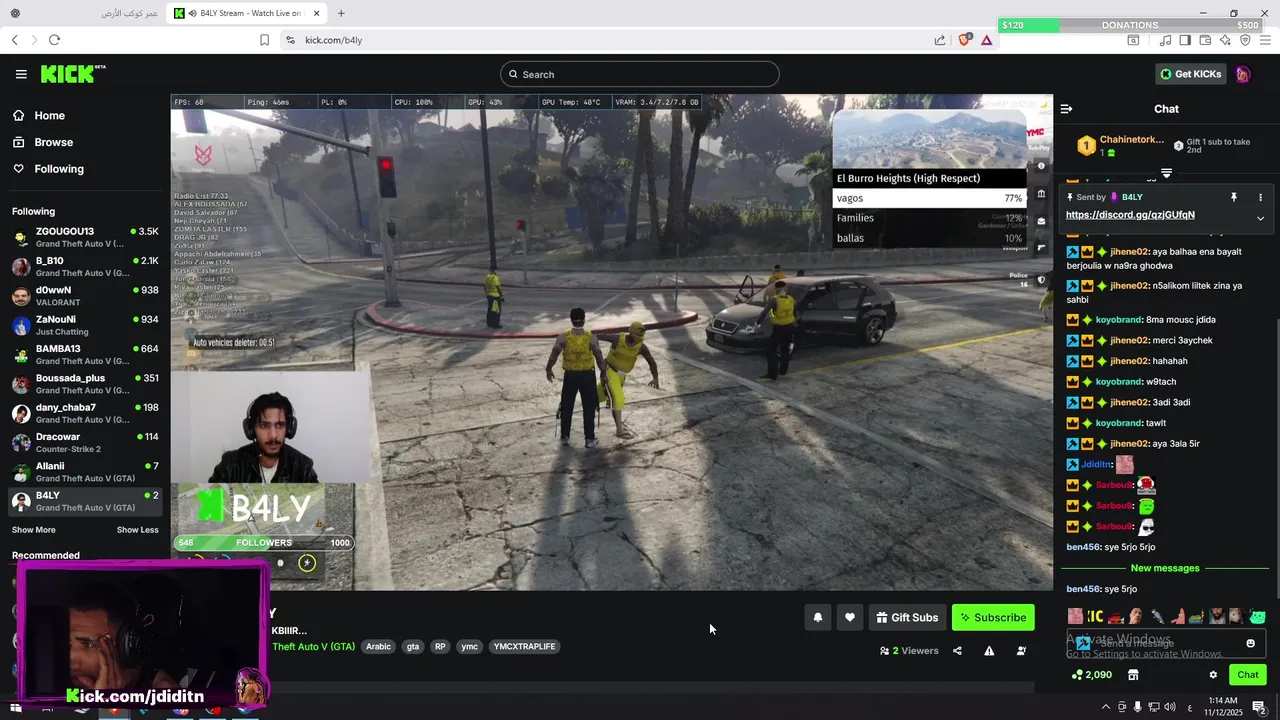Click the 2,090 channel points balance
Viewport: 1280px width, 720px height.
point(1091,675)
